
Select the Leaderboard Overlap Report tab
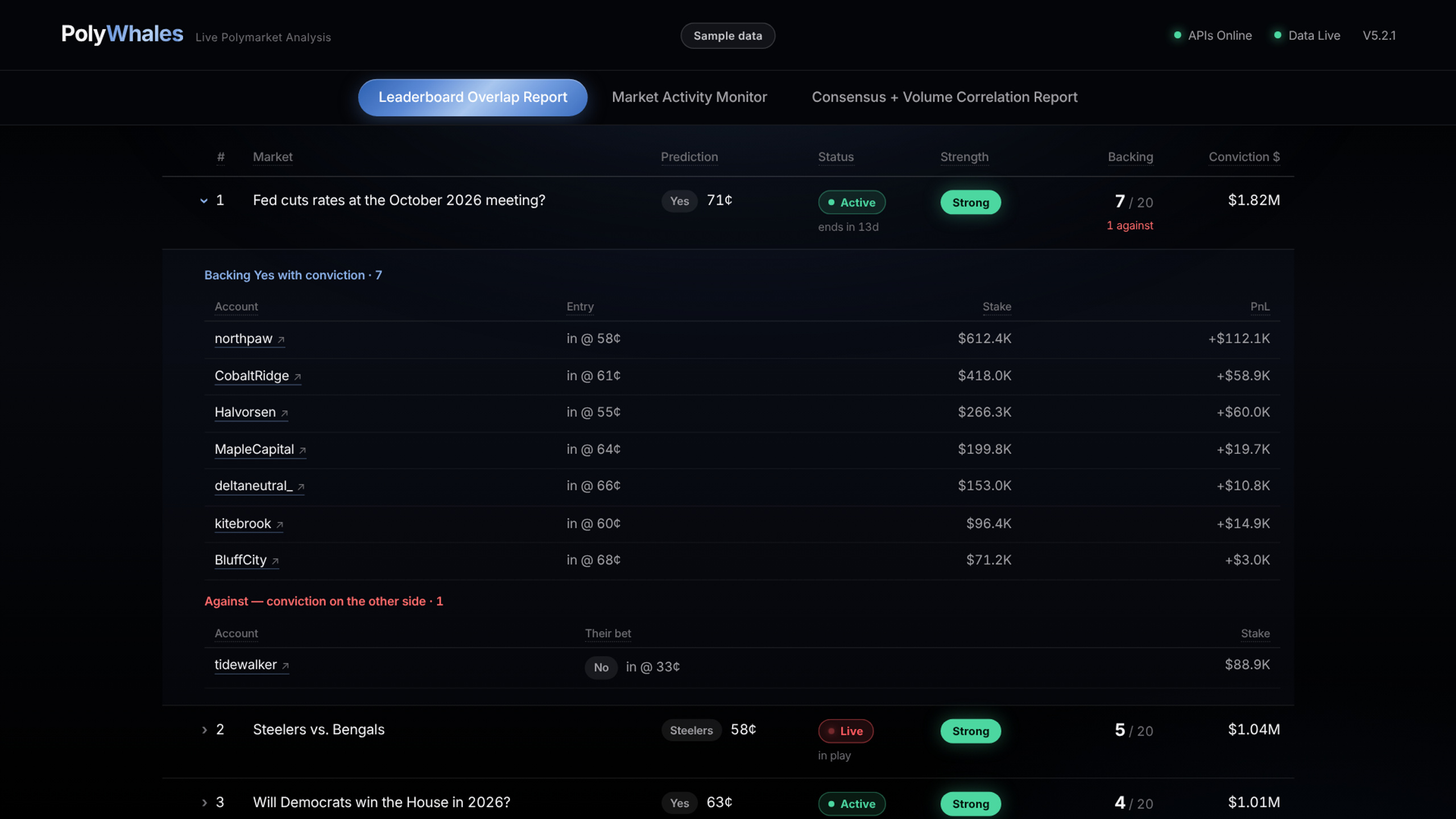(473, 97)
